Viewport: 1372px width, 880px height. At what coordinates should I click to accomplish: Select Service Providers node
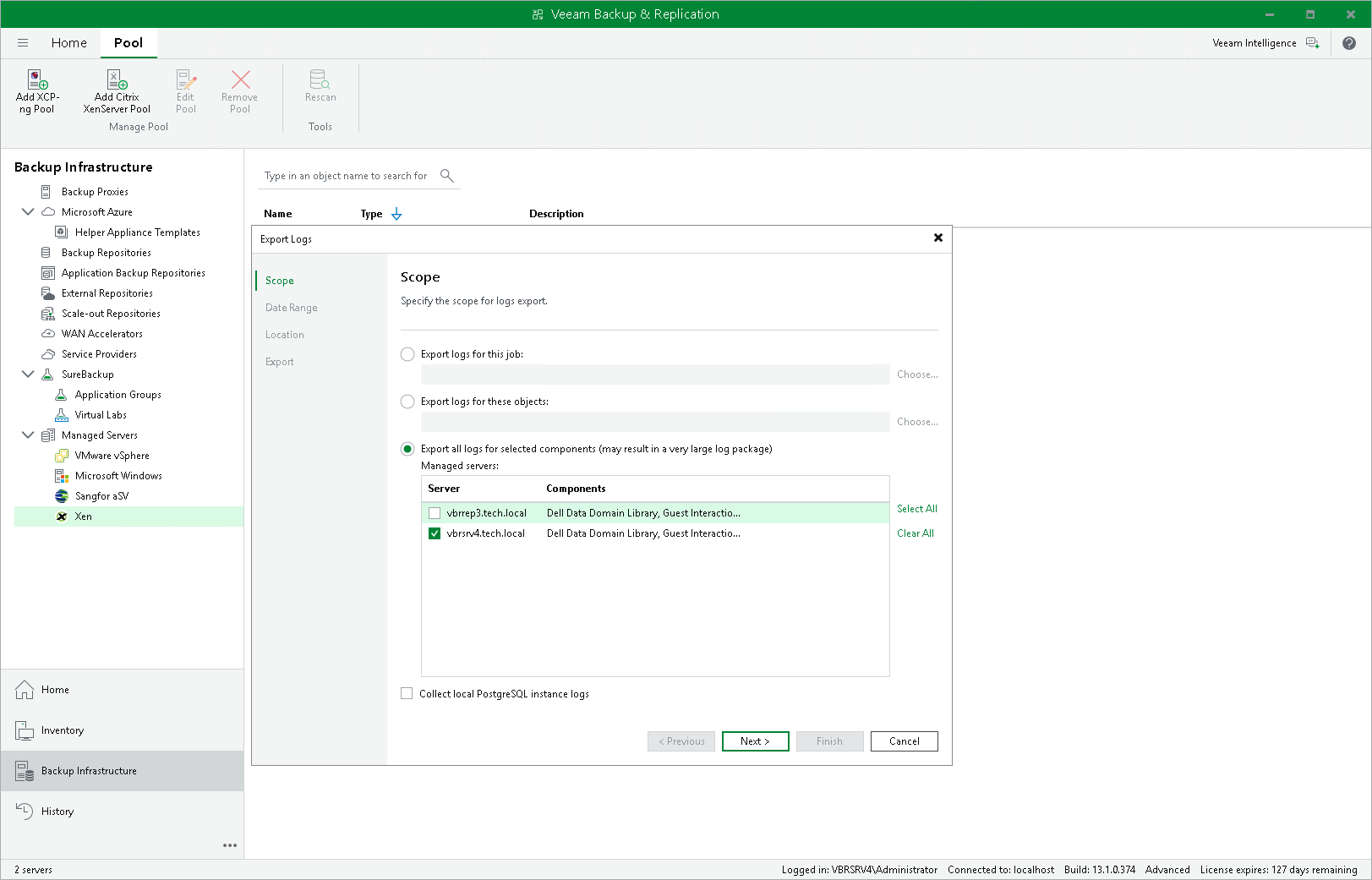[98, 354]
